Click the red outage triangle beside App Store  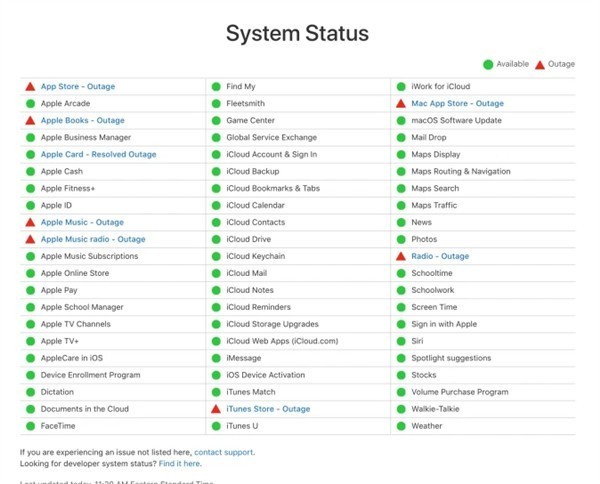[x=30, y=87]
